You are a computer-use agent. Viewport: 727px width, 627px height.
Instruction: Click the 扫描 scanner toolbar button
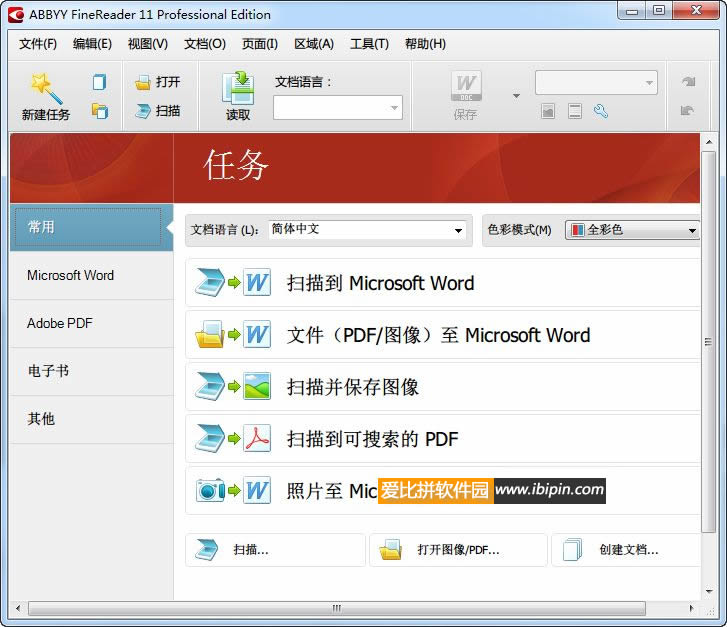coord(157,111)
